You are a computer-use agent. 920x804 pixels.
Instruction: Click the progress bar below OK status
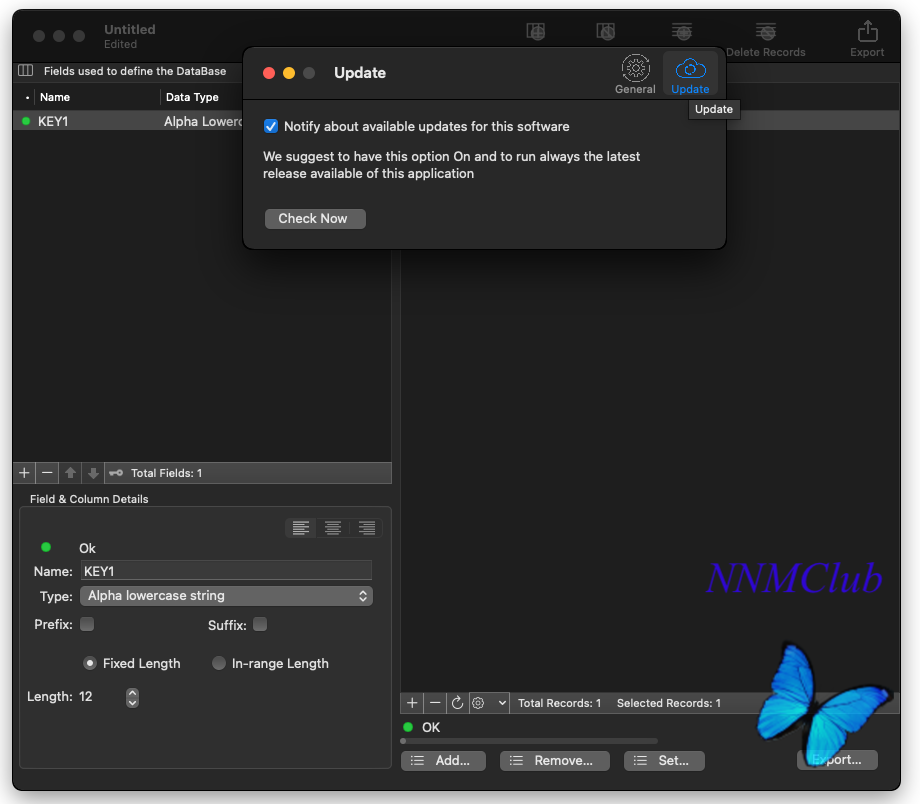point(529,741)
